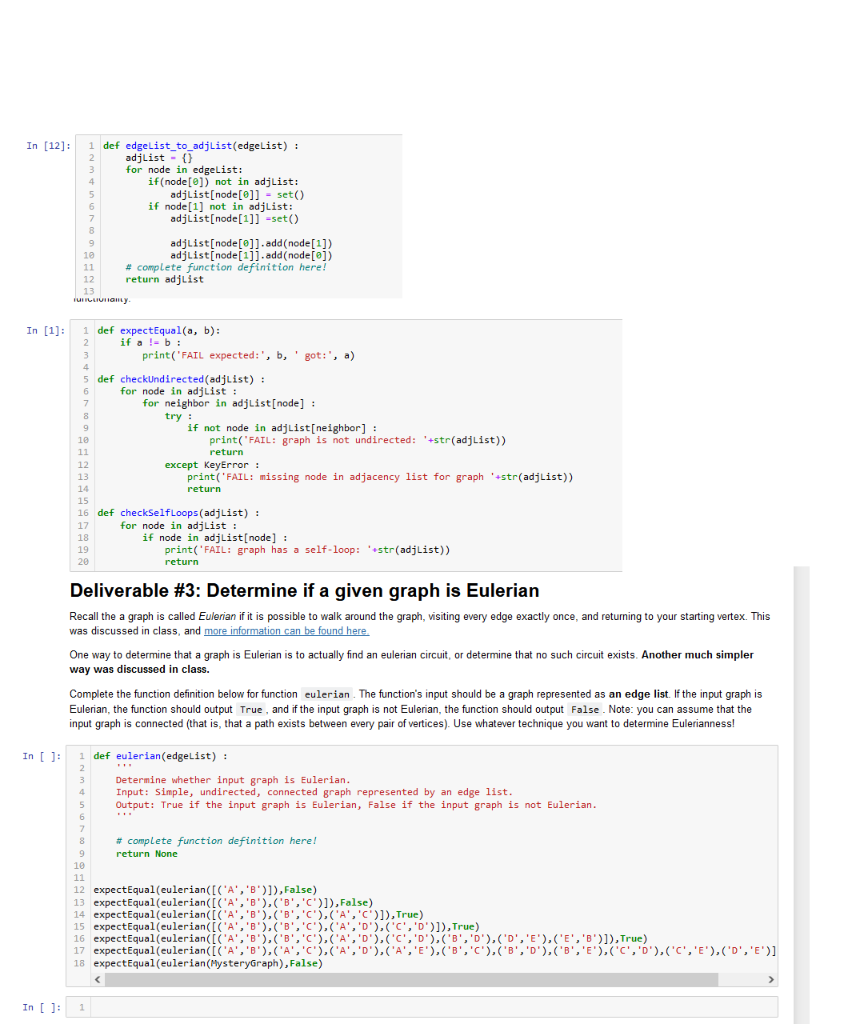Click the '# complete function definition here!' comment
The image size is (864, 1024).
pyautogui.click(x=180, y=841)
